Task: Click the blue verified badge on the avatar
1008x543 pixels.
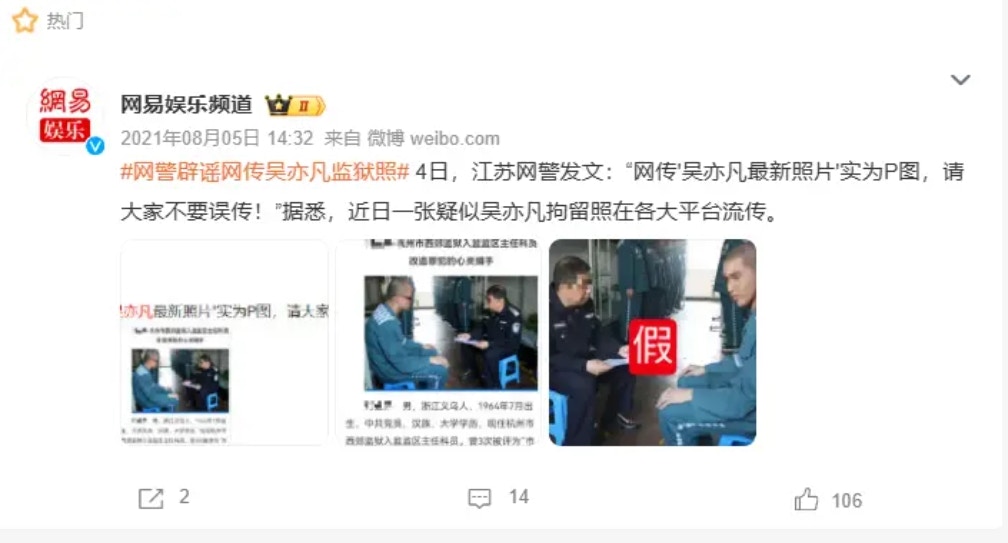Action: [95, 146]
